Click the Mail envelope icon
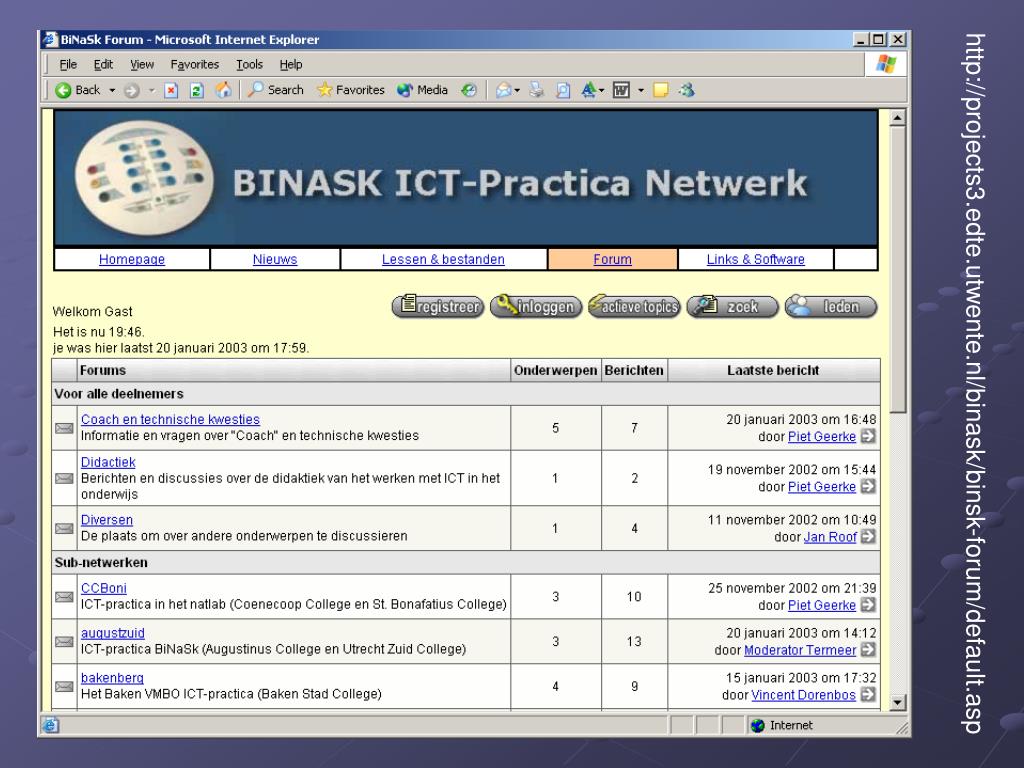Screen dimensions: 1024x768 point(503,90)
